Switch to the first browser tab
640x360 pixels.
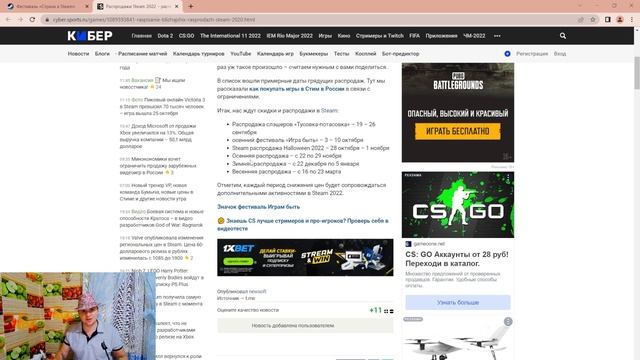[46, 7]
